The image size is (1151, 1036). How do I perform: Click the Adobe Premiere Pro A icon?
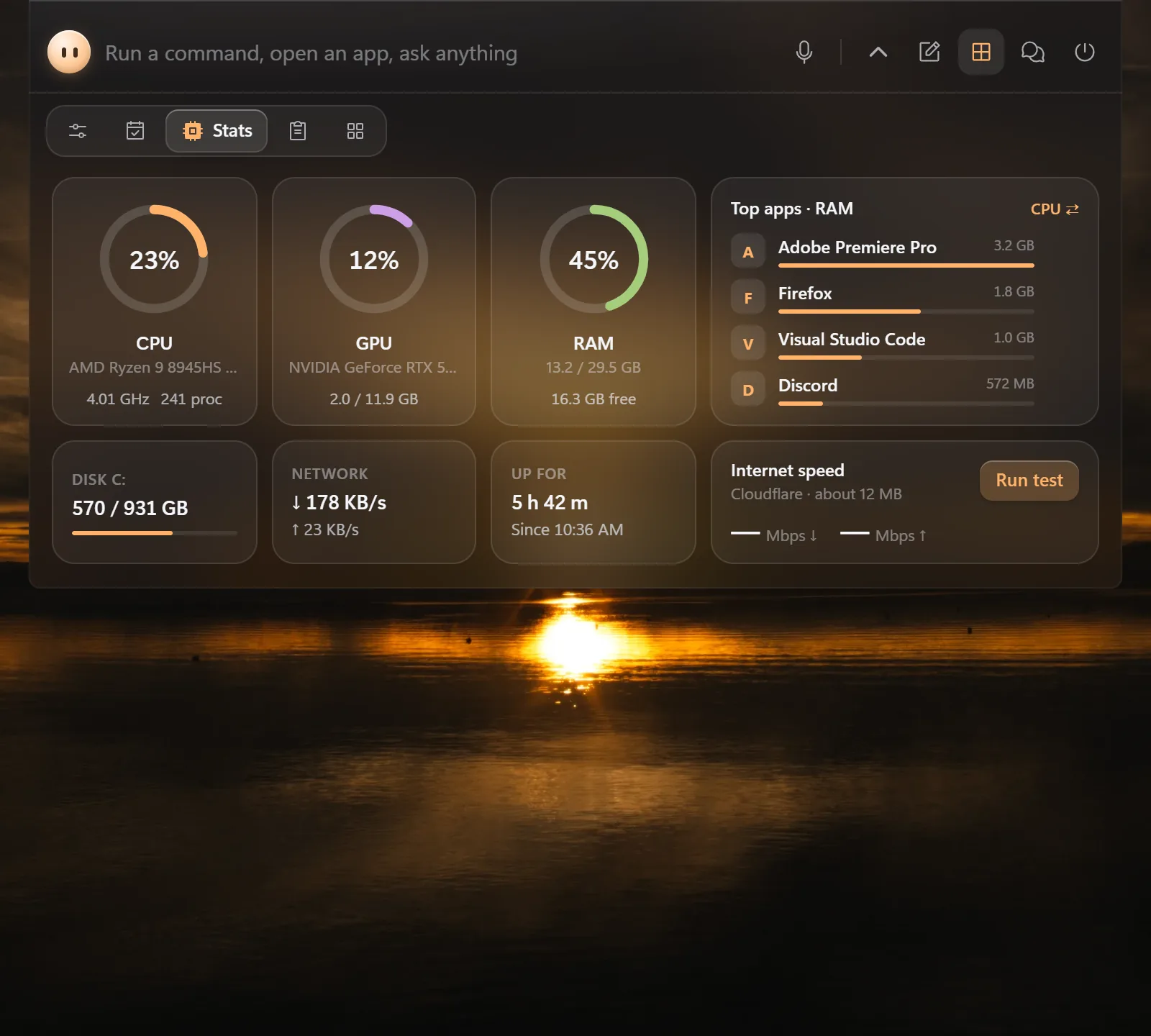748,252
